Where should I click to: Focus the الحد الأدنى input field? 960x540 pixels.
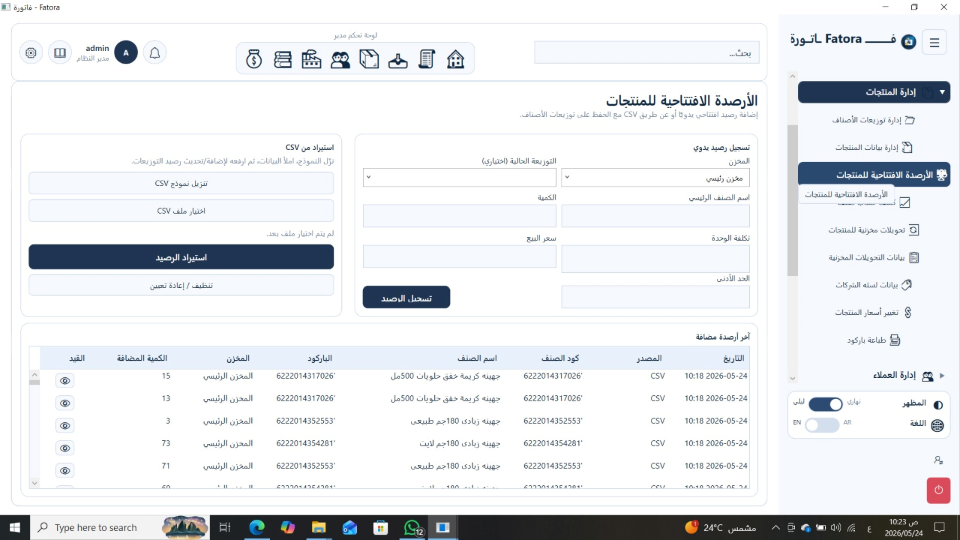point(655,297)
